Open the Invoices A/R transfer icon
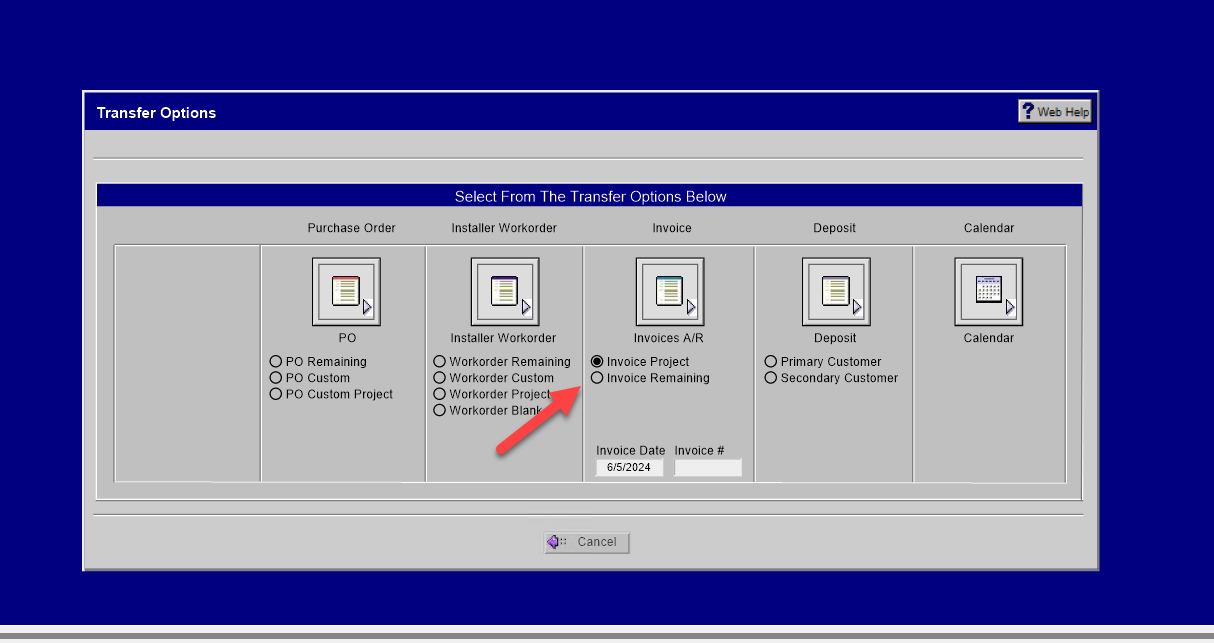 [669, 292]
